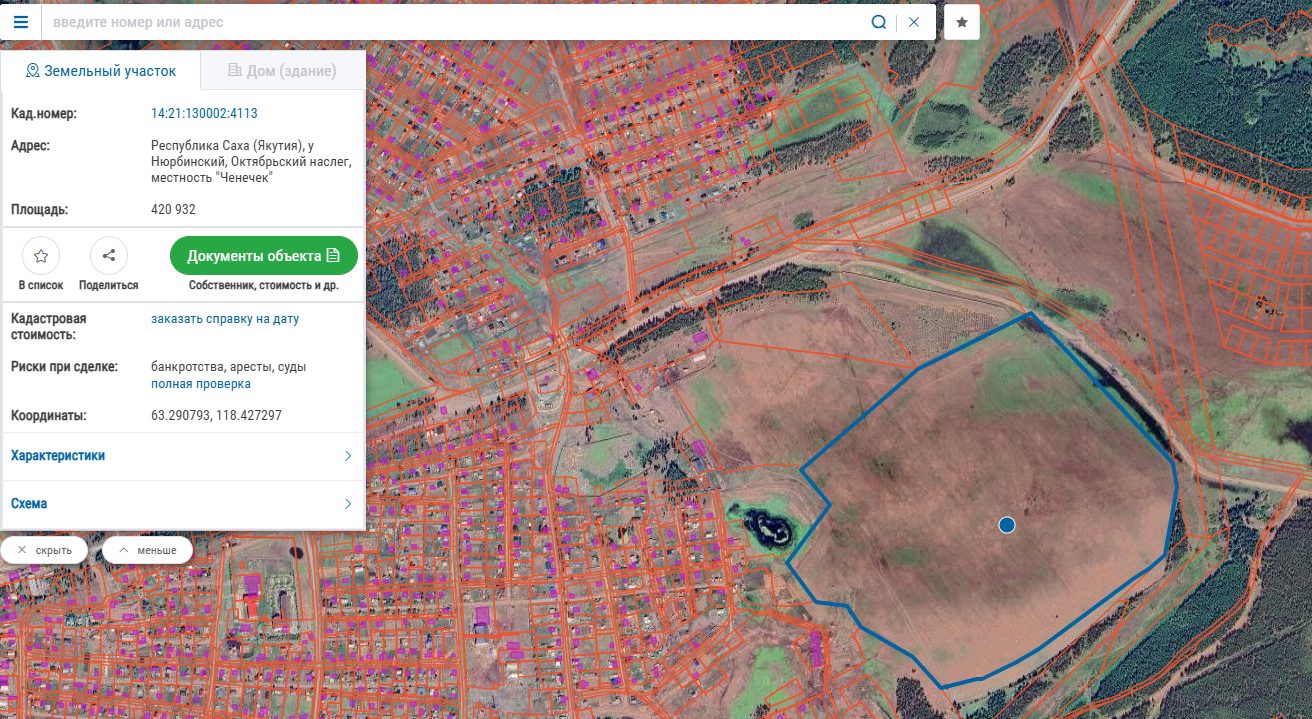Click заказать справку на дату link
This screenshot has width=1312, height=719.
(x=225, y=319)
